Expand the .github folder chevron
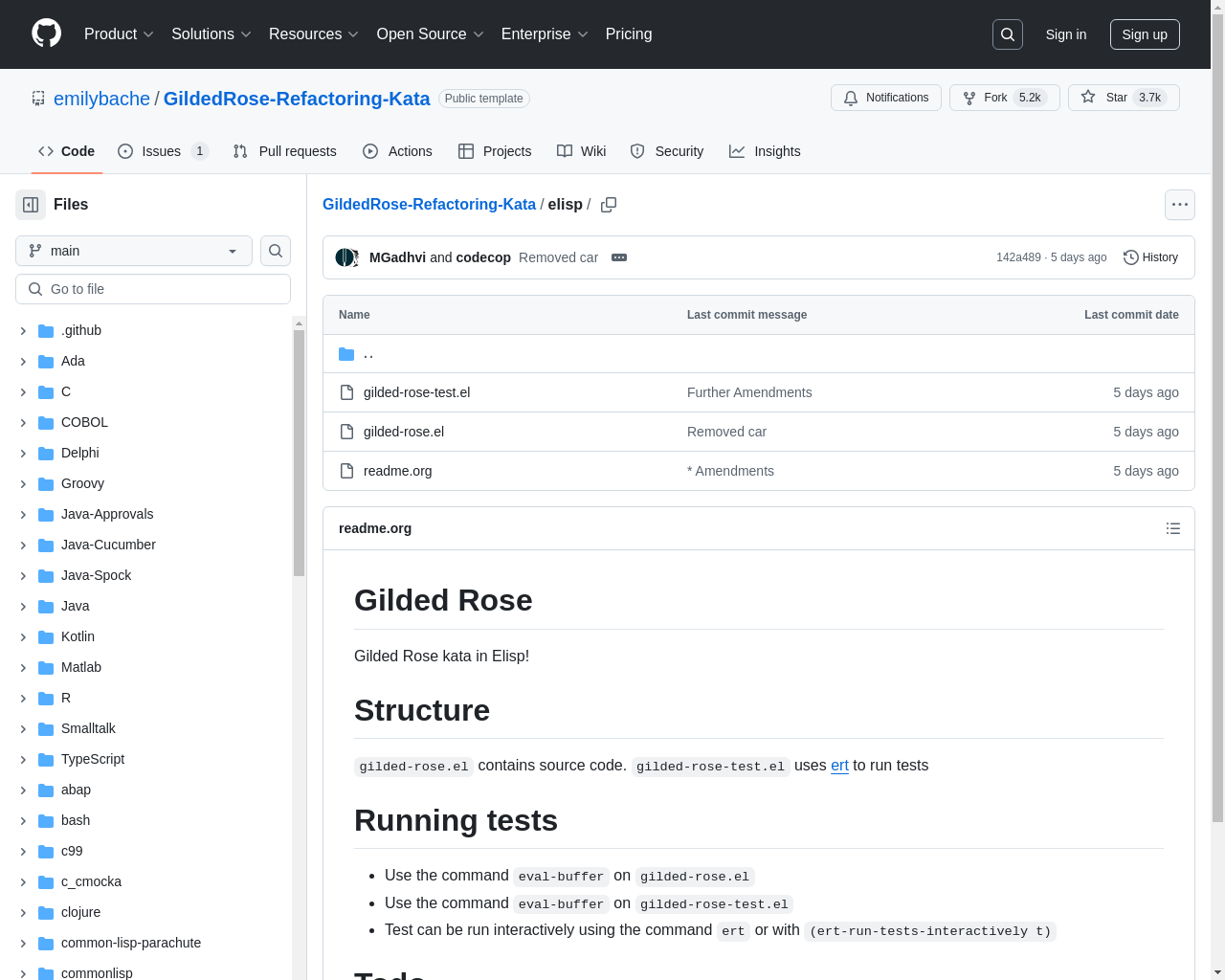The width and height of the screenshot is (1225, 980). (x=23, y=331)
